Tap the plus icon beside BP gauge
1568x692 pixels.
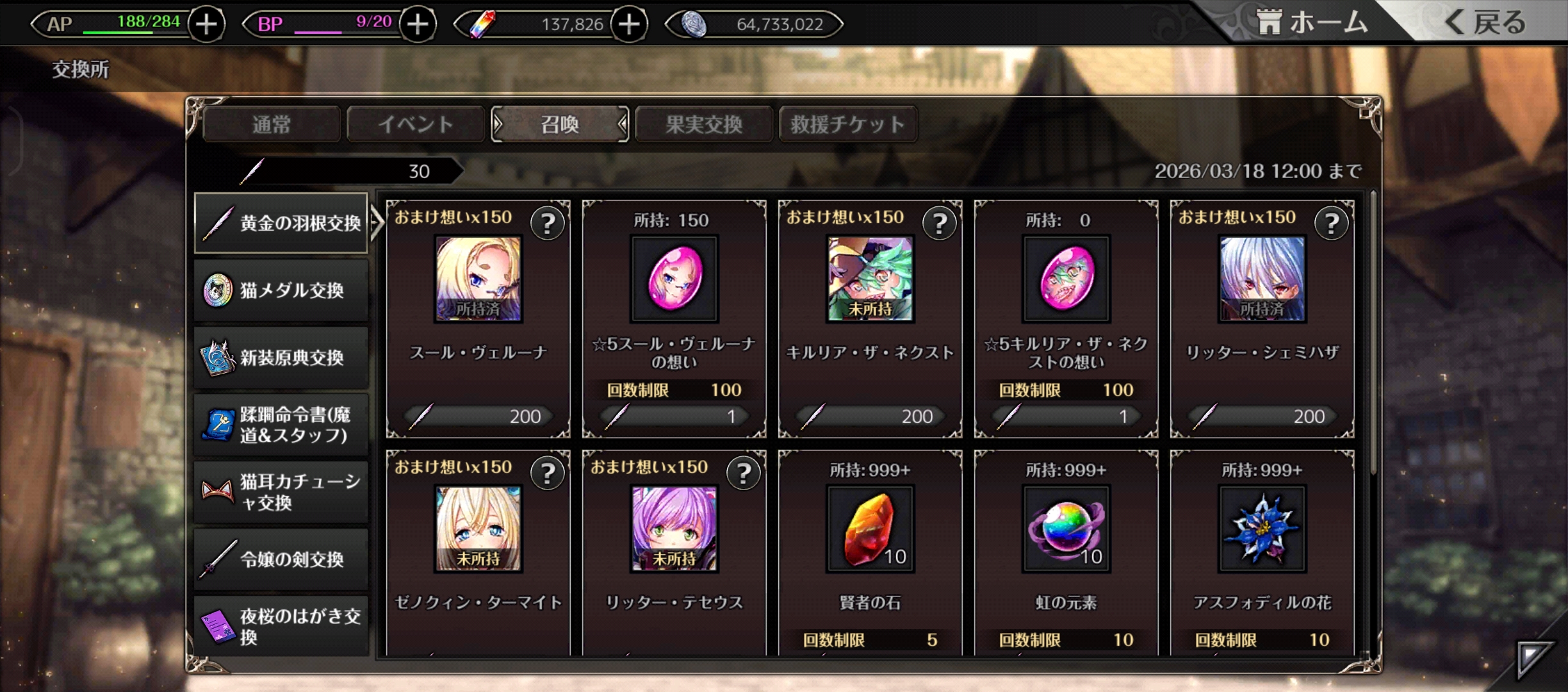point(418,24)
